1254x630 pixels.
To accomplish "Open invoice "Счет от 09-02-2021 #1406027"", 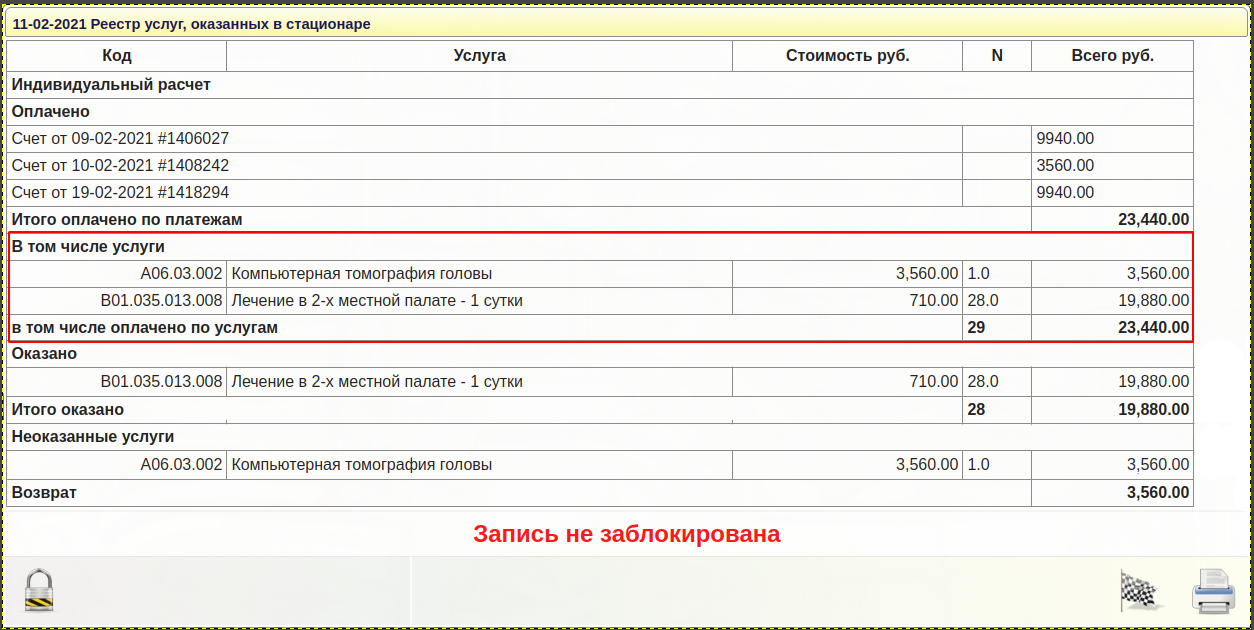I will (x=120, y=139).
